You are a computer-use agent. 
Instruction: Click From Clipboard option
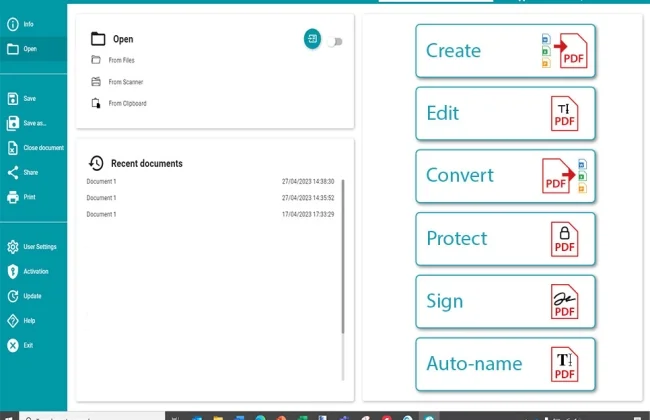pyautogui.click(x=125, y=103)
